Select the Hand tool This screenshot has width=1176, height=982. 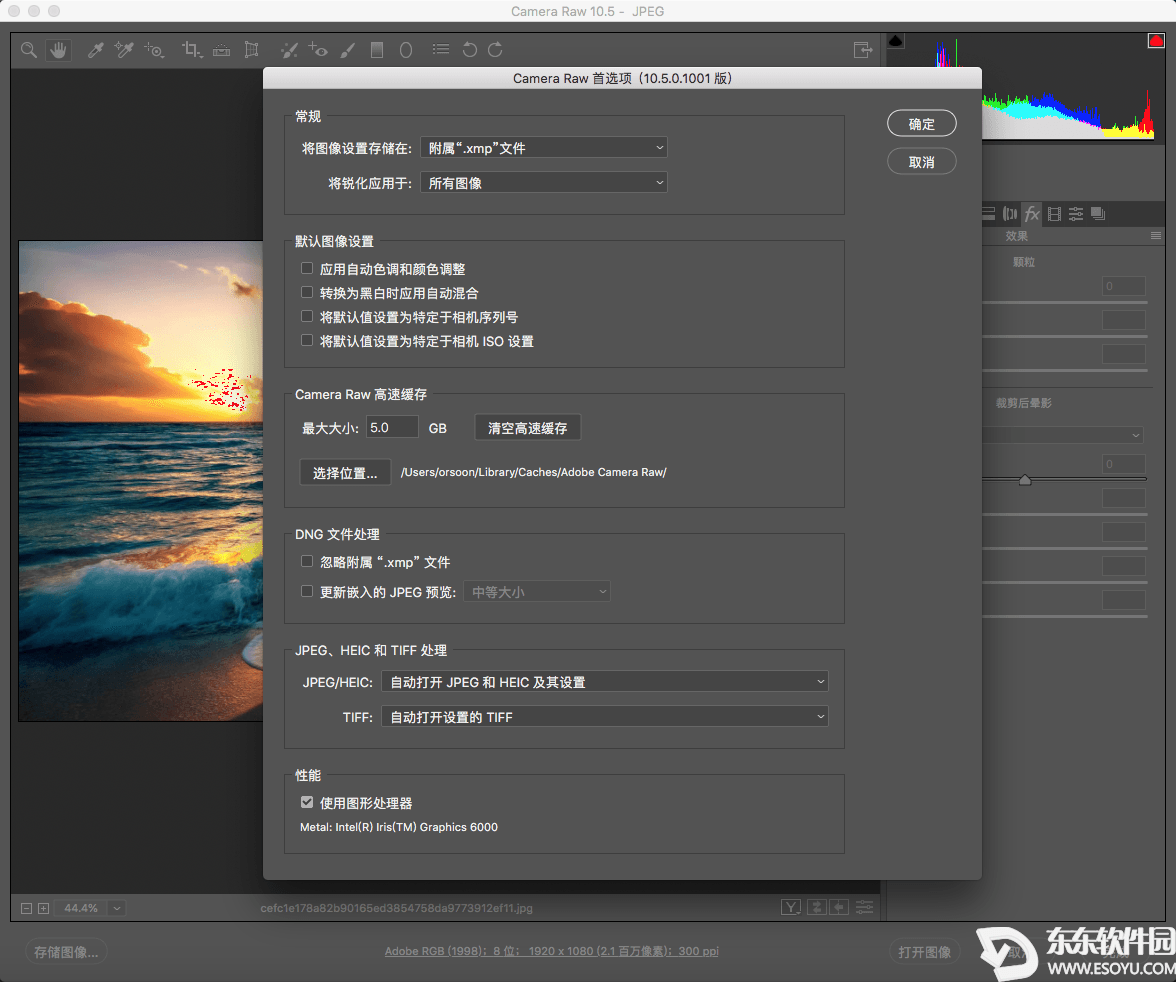click(58, 50)
